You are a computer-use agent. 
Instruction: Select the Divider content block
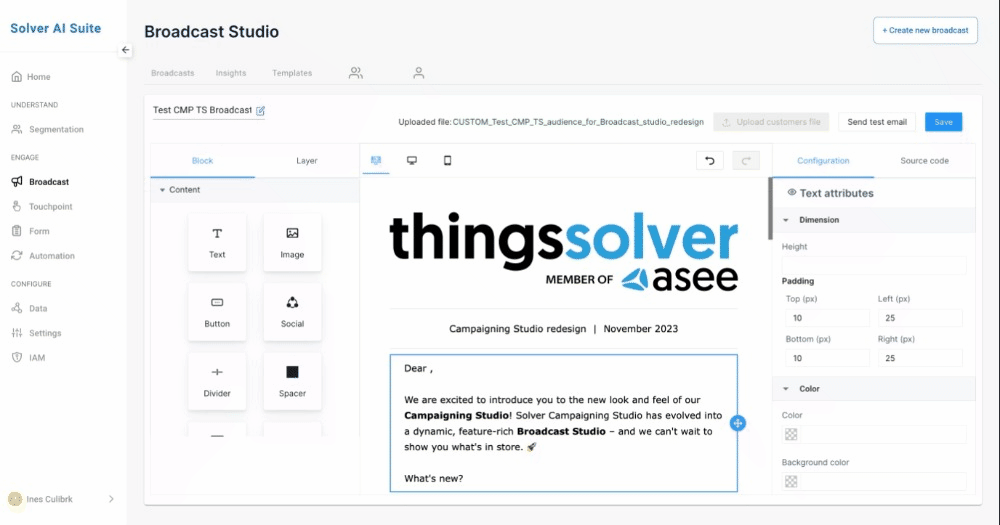[217, 381]
